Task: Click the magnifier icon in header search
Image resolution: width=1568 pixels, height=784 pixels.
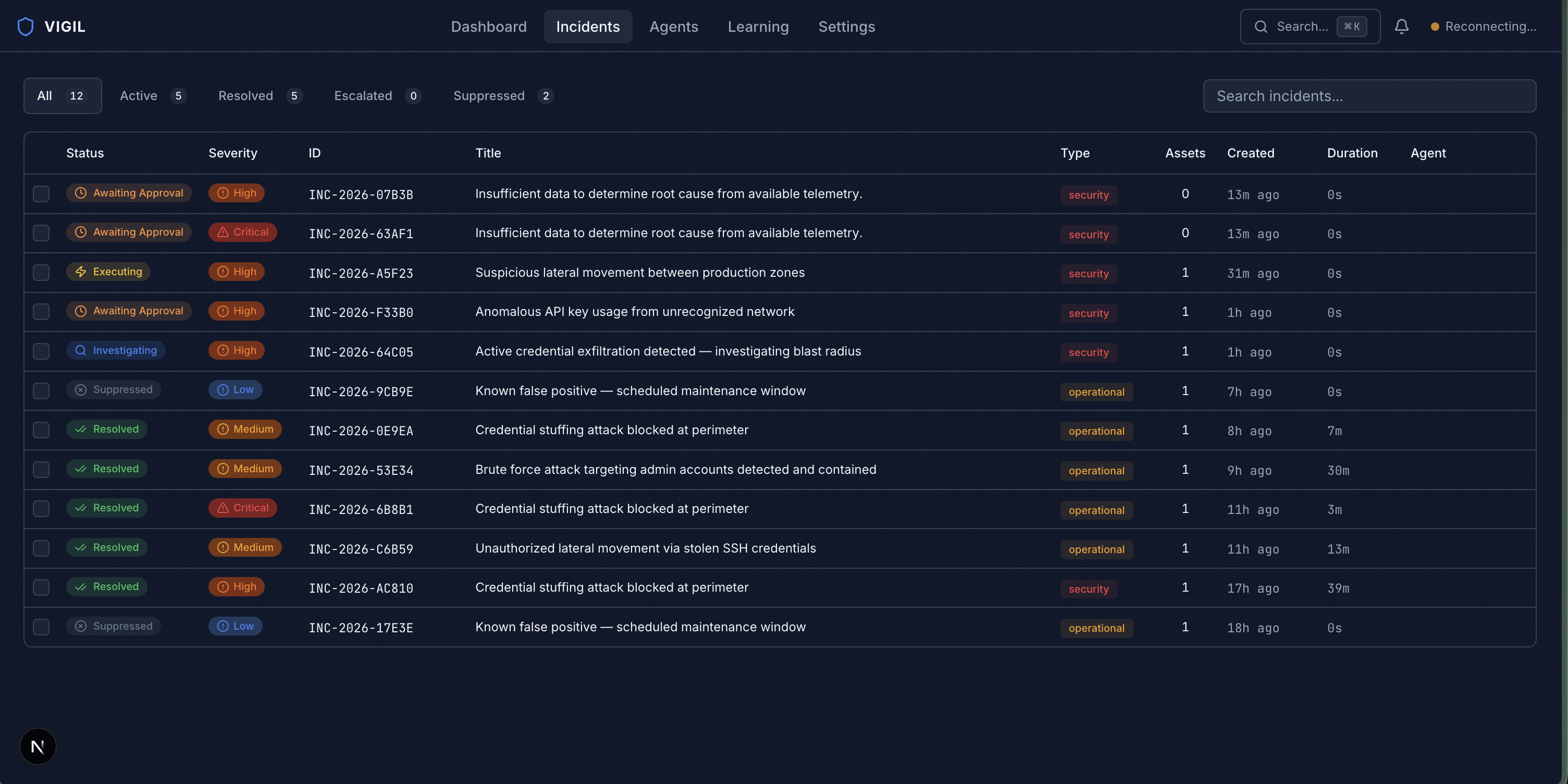Action: [x=1261, y=26]
